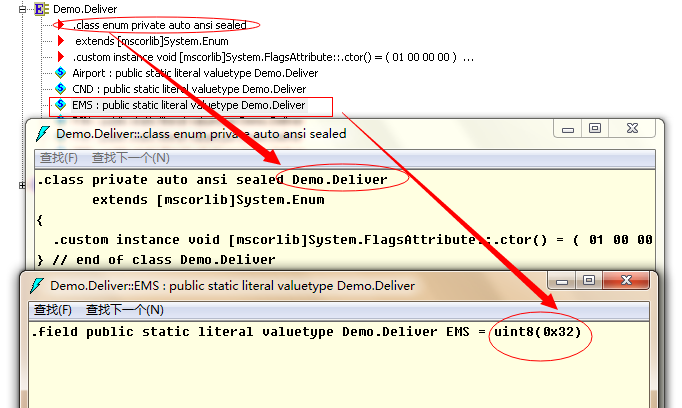
Task: Click the Demo.Deliver enum class icon
Action: point(40,9)
